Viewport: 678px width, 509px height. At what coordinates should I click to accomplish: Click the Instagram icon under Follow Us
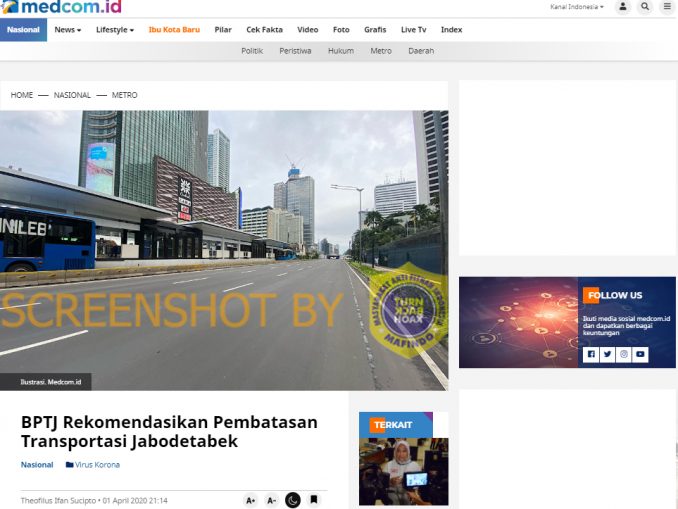point(624,354)
